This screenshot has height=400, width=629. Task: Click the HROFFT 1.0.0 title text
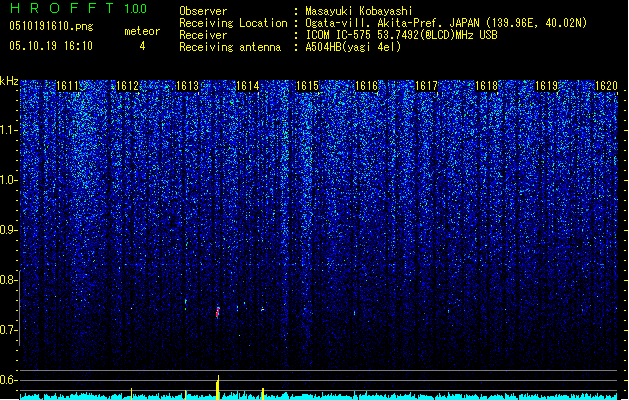(78, 8)
